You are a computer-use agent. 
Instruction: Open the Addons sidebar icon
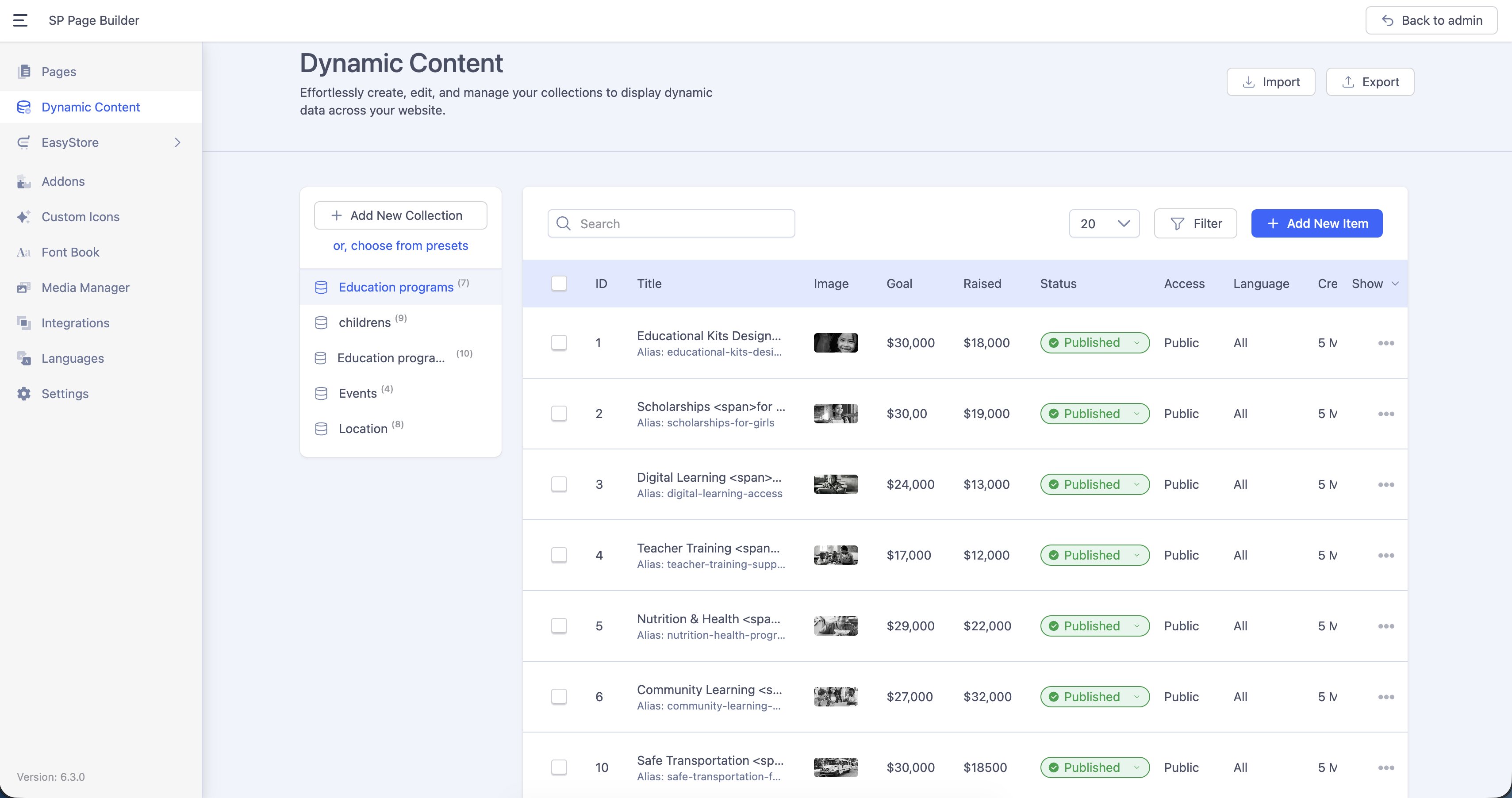[23, 182]
